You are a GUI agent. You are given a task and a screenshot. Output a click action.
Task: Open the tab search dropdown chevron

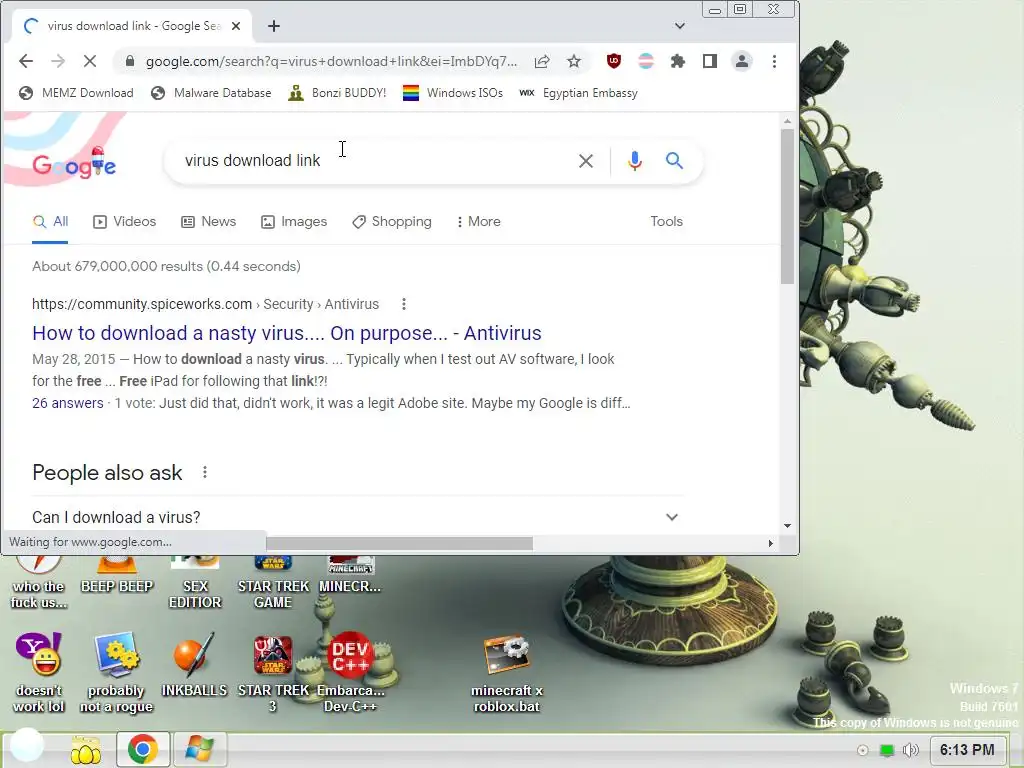(680, 26)
